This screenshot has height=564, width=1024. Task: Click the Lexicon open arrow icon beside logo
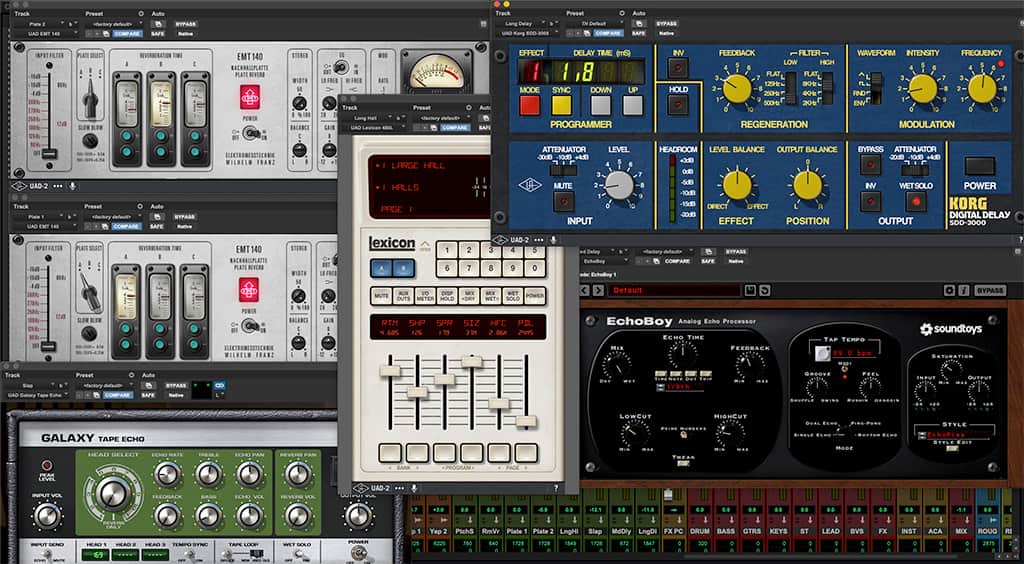(x=424, y=245)
